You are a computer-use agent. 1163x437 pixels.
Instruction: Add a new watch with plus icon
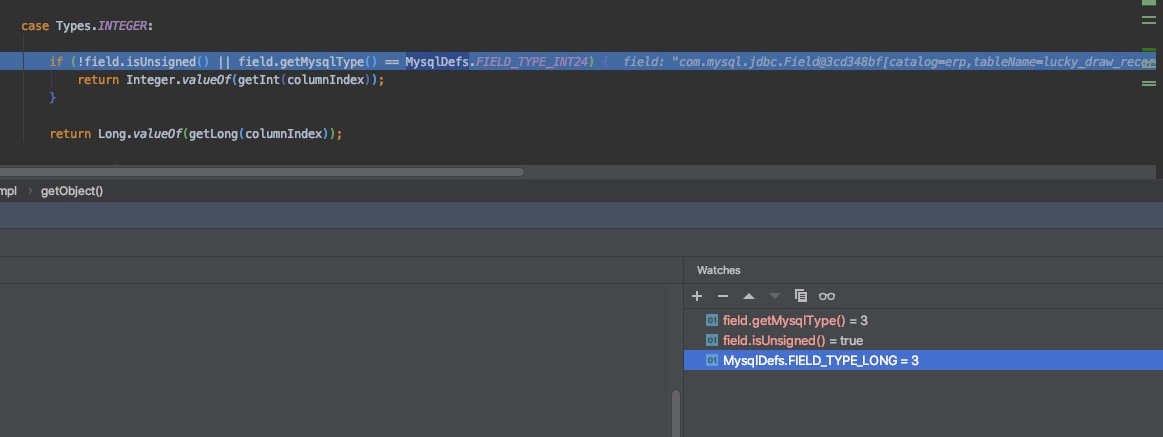click(x=696, y=296)
